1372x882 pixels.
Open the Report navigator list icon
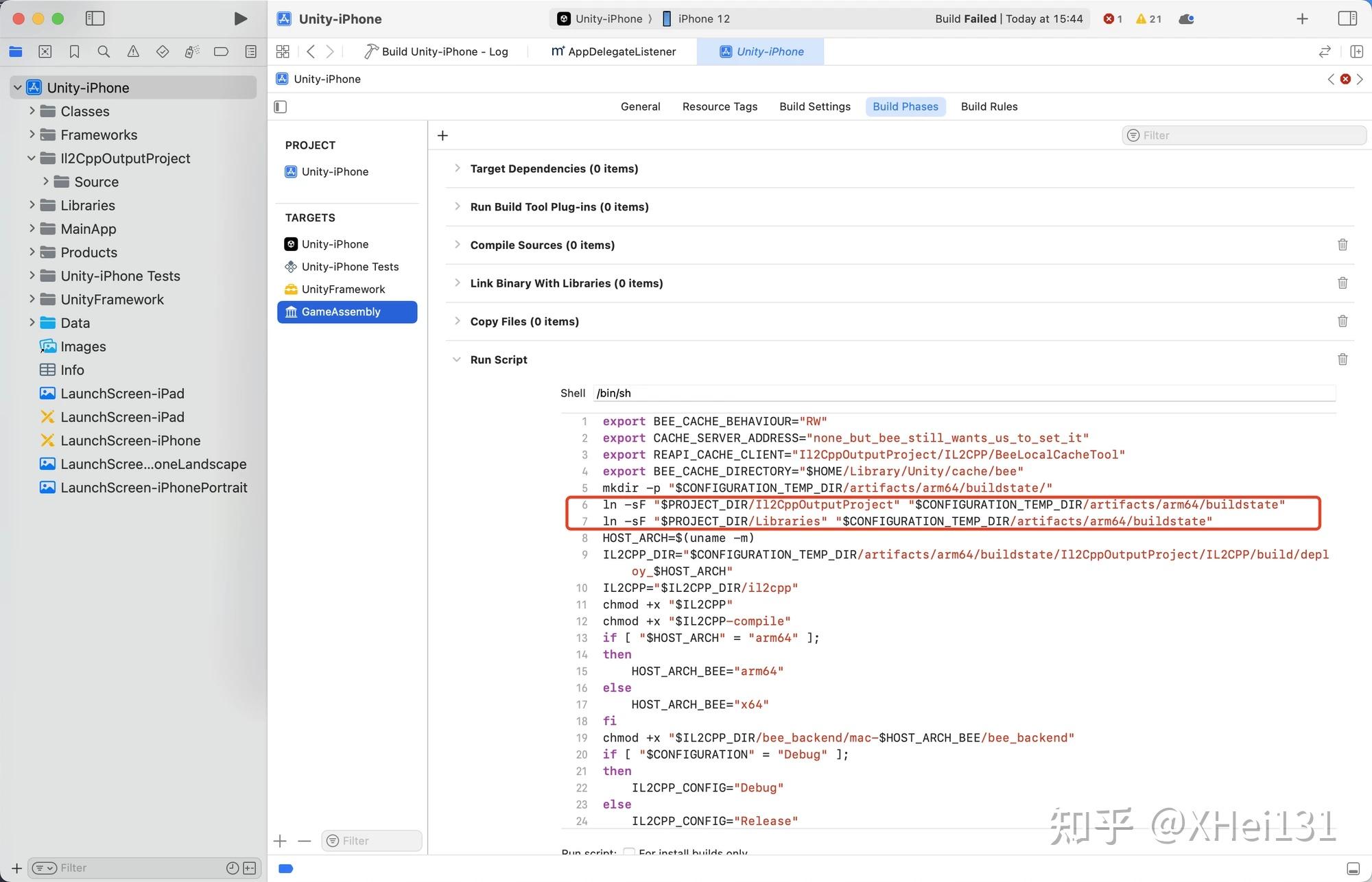[250, 51]
